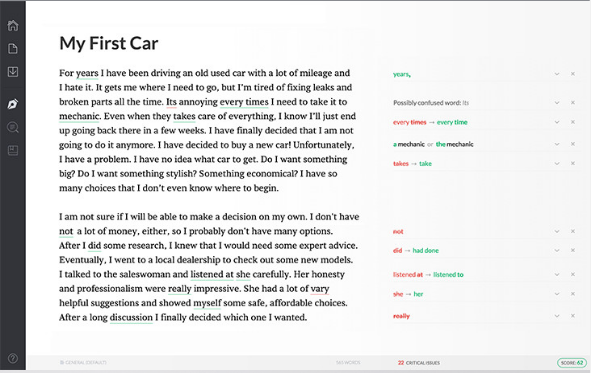This screenshot has width=591, height=373.
Task: Click the underlined word 'really' in the text
Action: tap(180, 289)
